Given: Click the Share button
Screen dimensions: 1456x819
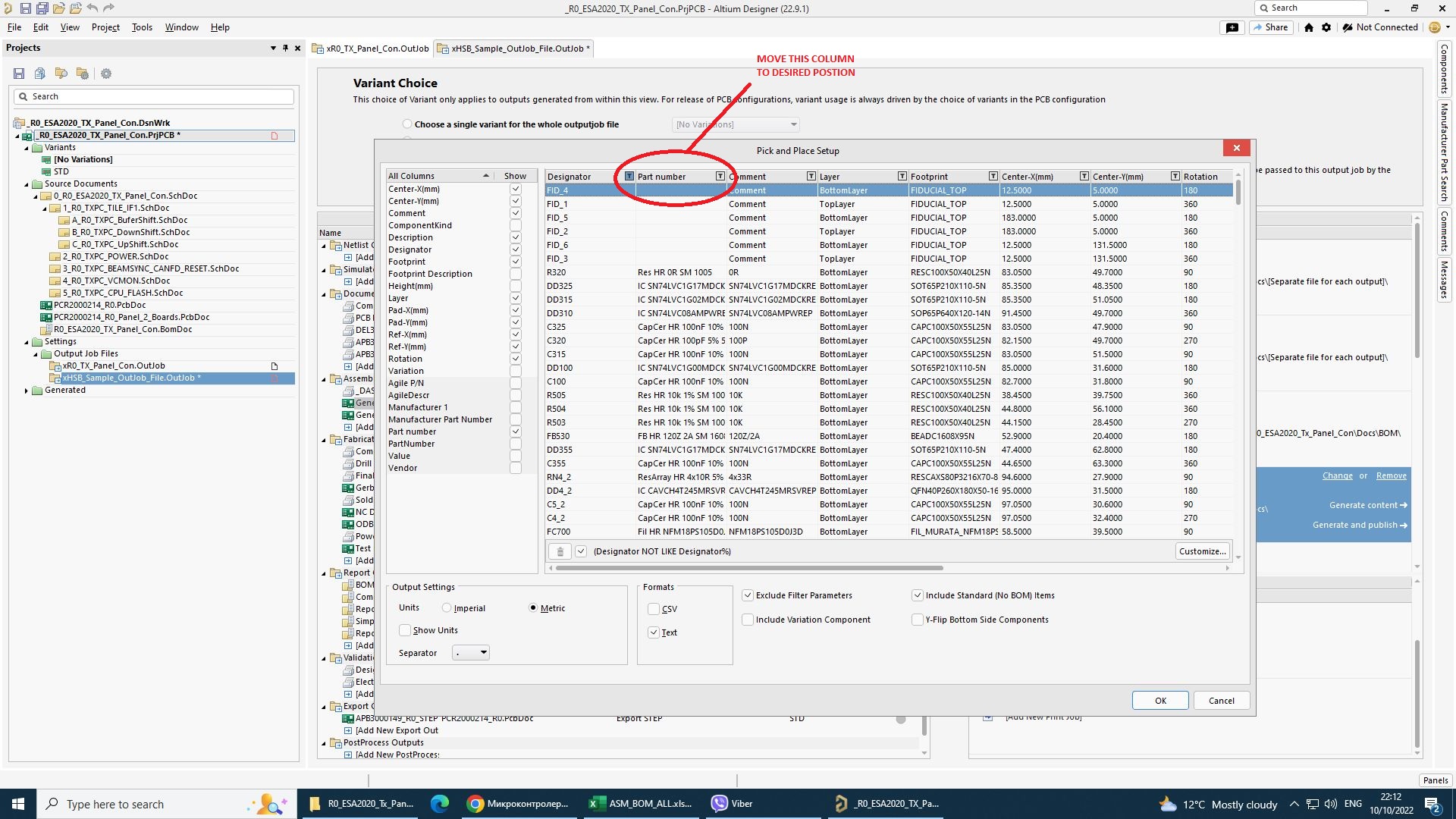Looking at the screenshot, I should point(1270,27).
